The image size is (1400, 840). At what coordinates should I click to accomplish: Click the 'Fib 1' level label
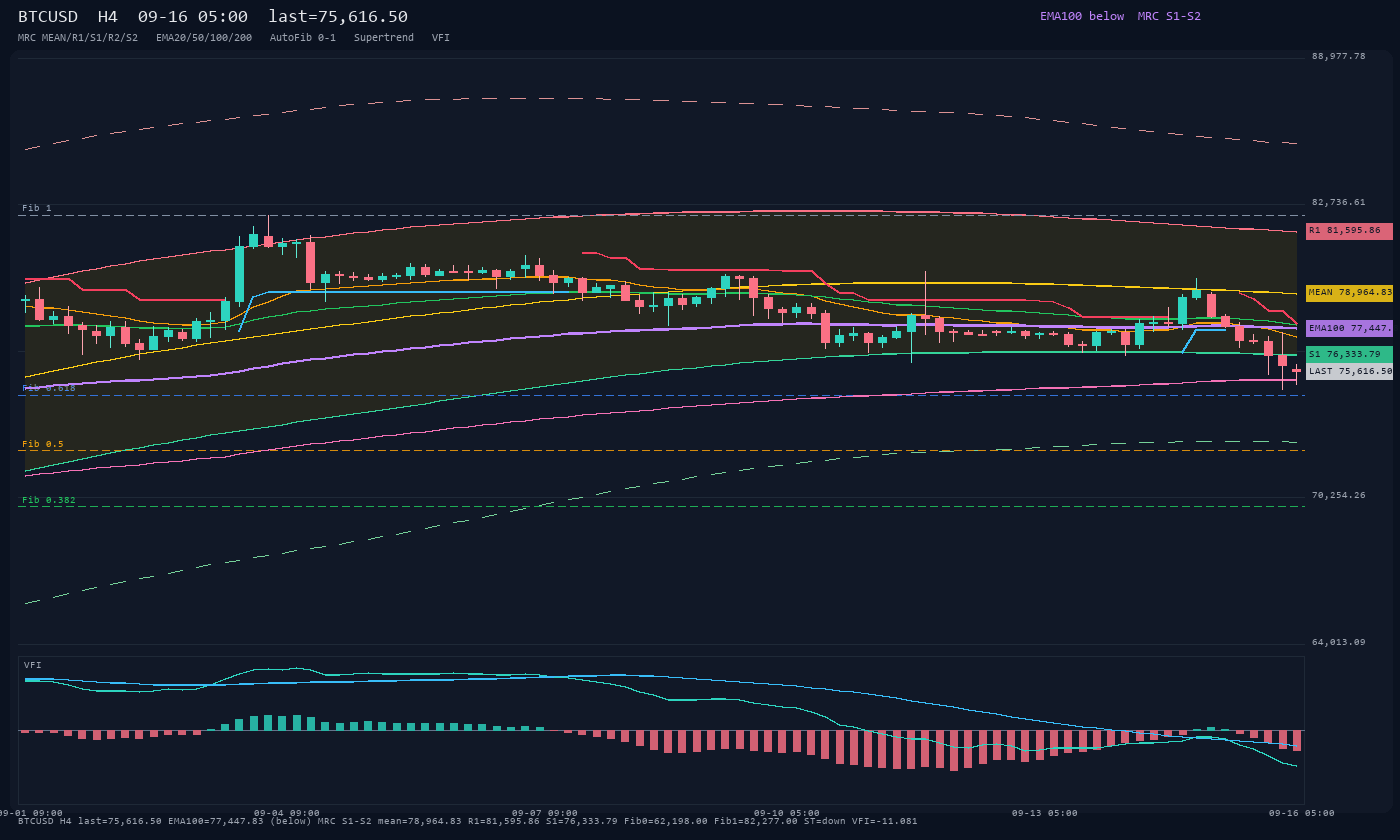(37, 208)
